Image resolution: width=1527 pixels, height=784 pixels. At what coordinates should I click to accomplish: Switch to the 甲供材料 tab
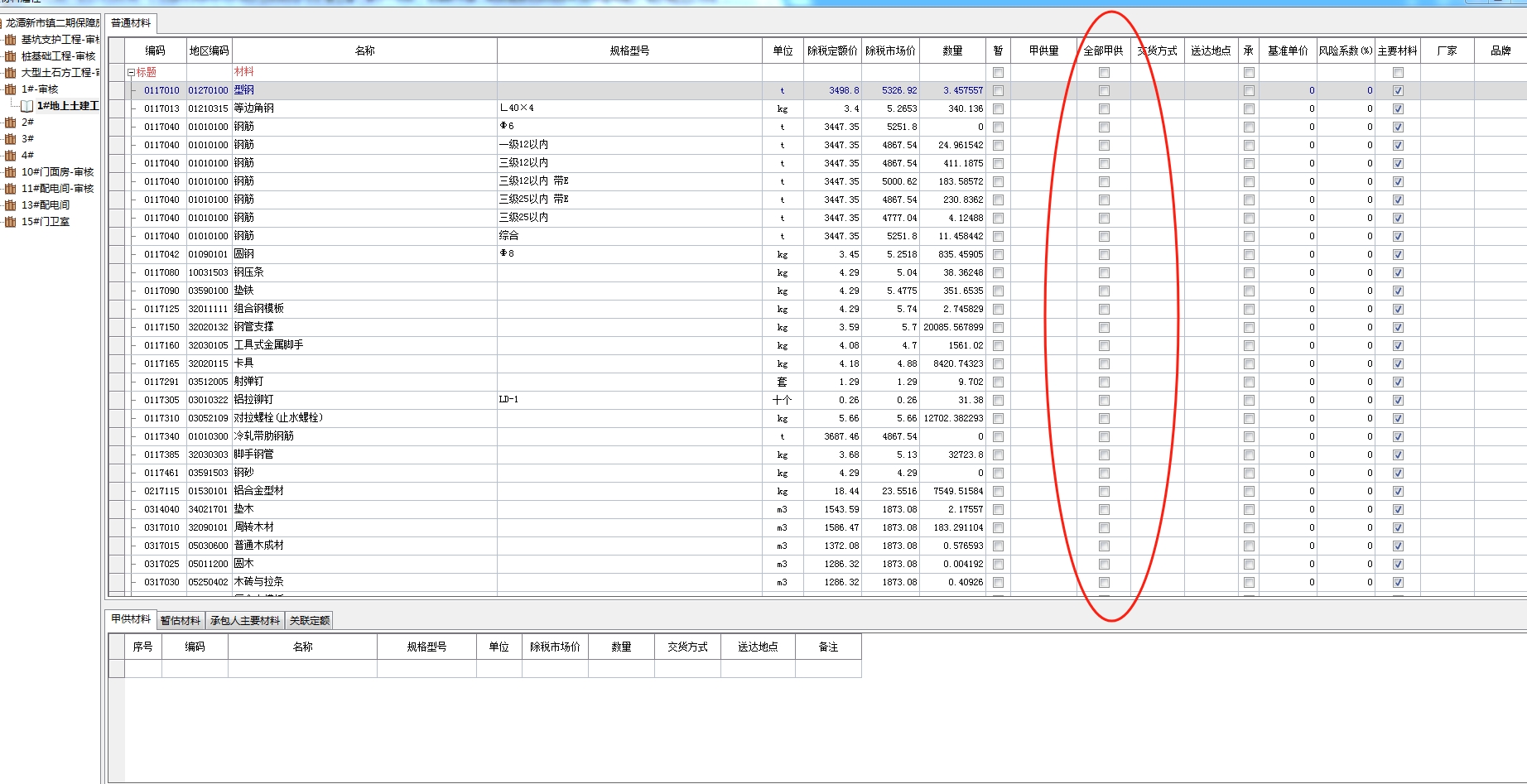click(131, 619)
